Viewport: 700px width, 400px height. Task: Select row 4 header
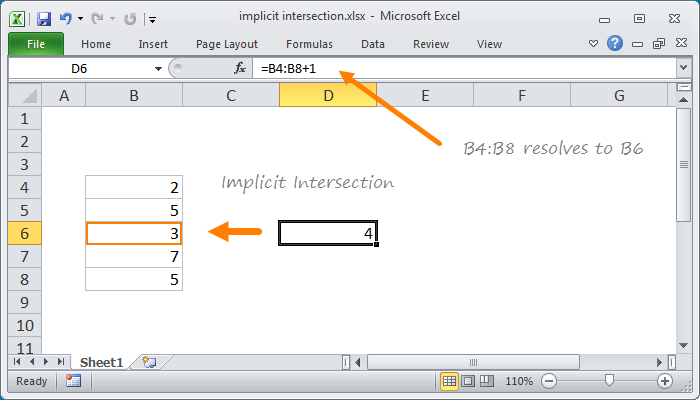(x=25, y=188)
